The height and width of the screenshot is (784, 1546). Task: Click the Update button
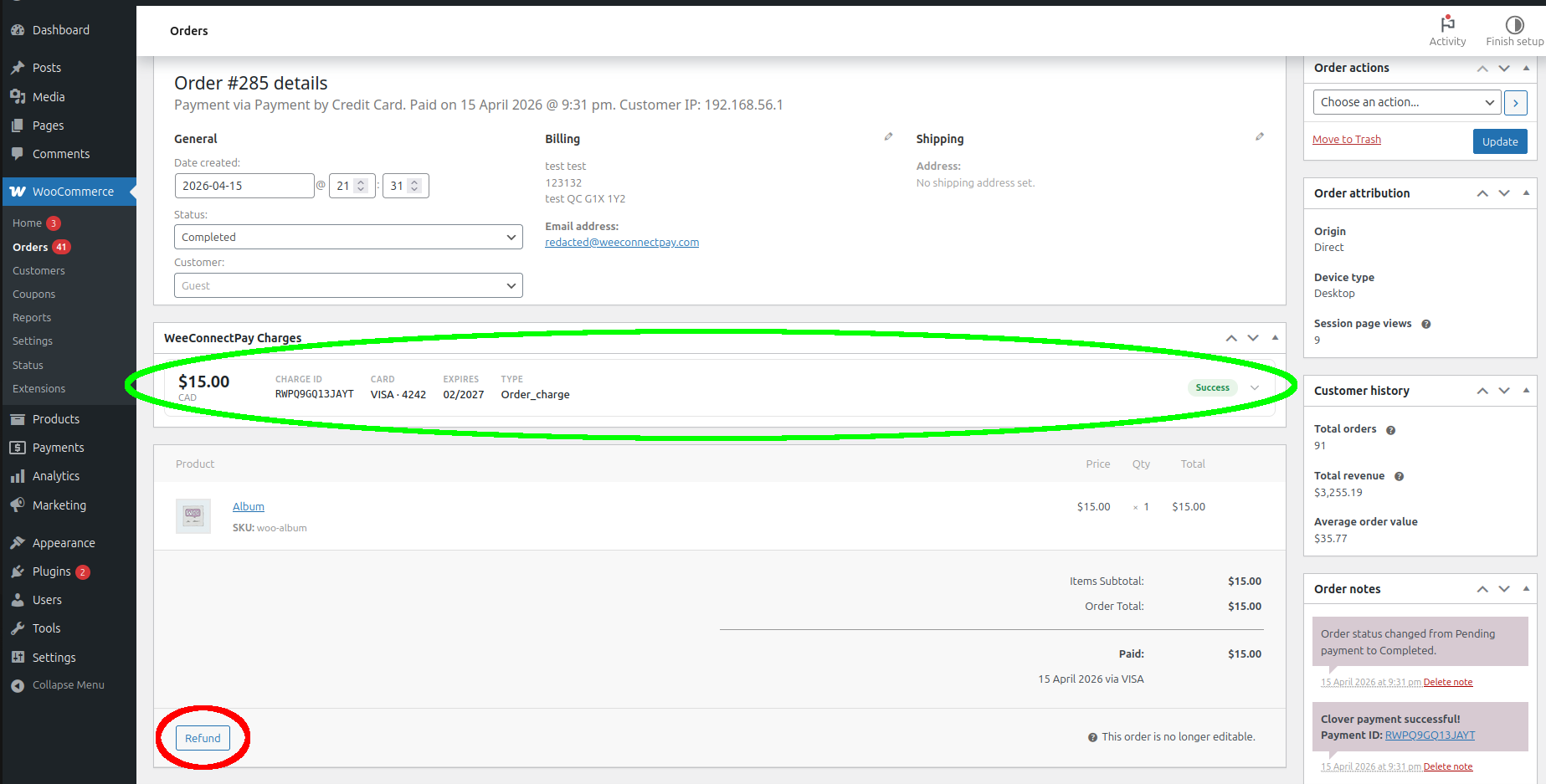click(x=1500, y=141)
